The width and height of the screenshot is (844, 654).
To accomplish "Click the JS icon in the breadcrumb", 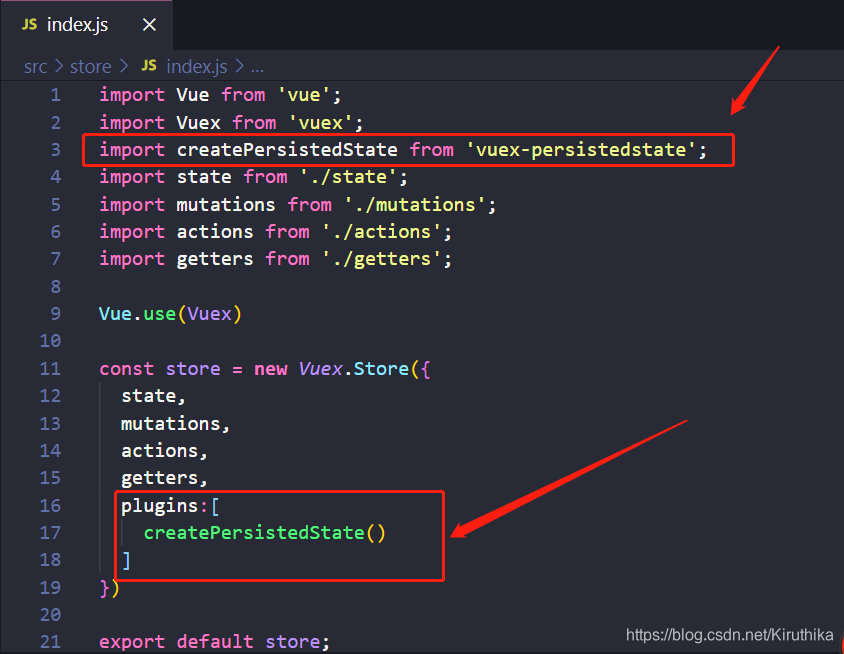I will point(149,66).
